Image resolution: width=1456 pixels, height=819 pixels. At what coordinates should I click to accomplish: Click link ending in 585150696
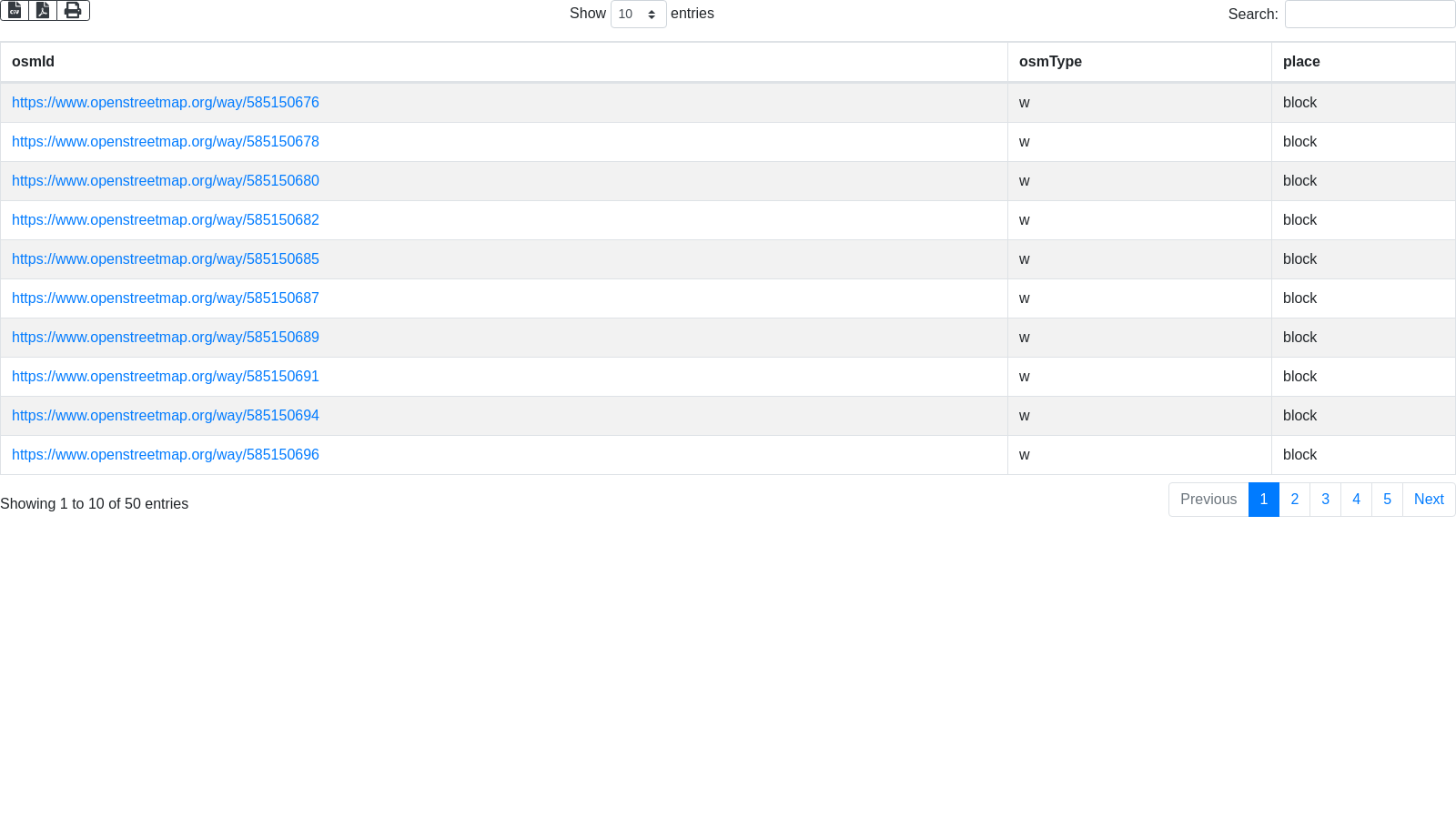[x=166, y=455]
